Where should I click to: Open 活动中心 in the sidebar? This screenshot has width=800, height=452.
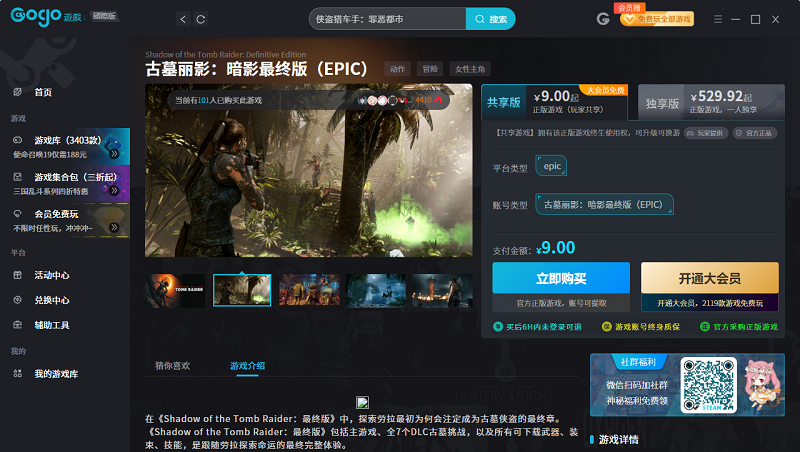tap(52, 275)
